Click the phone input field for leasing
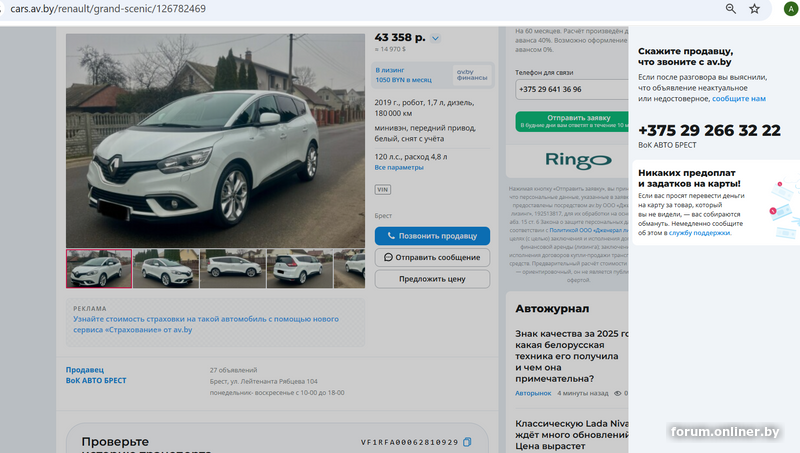 click(572, 89)
